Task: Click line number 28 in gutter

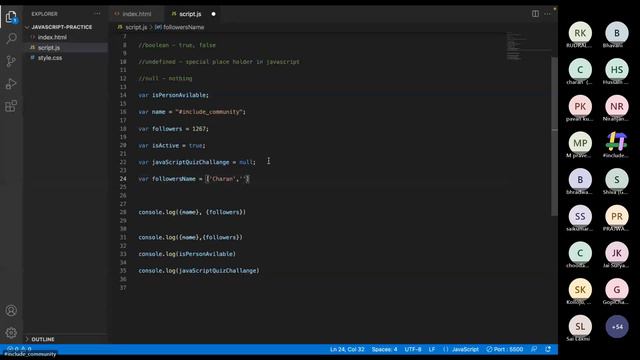Action: tap(123, 212)
